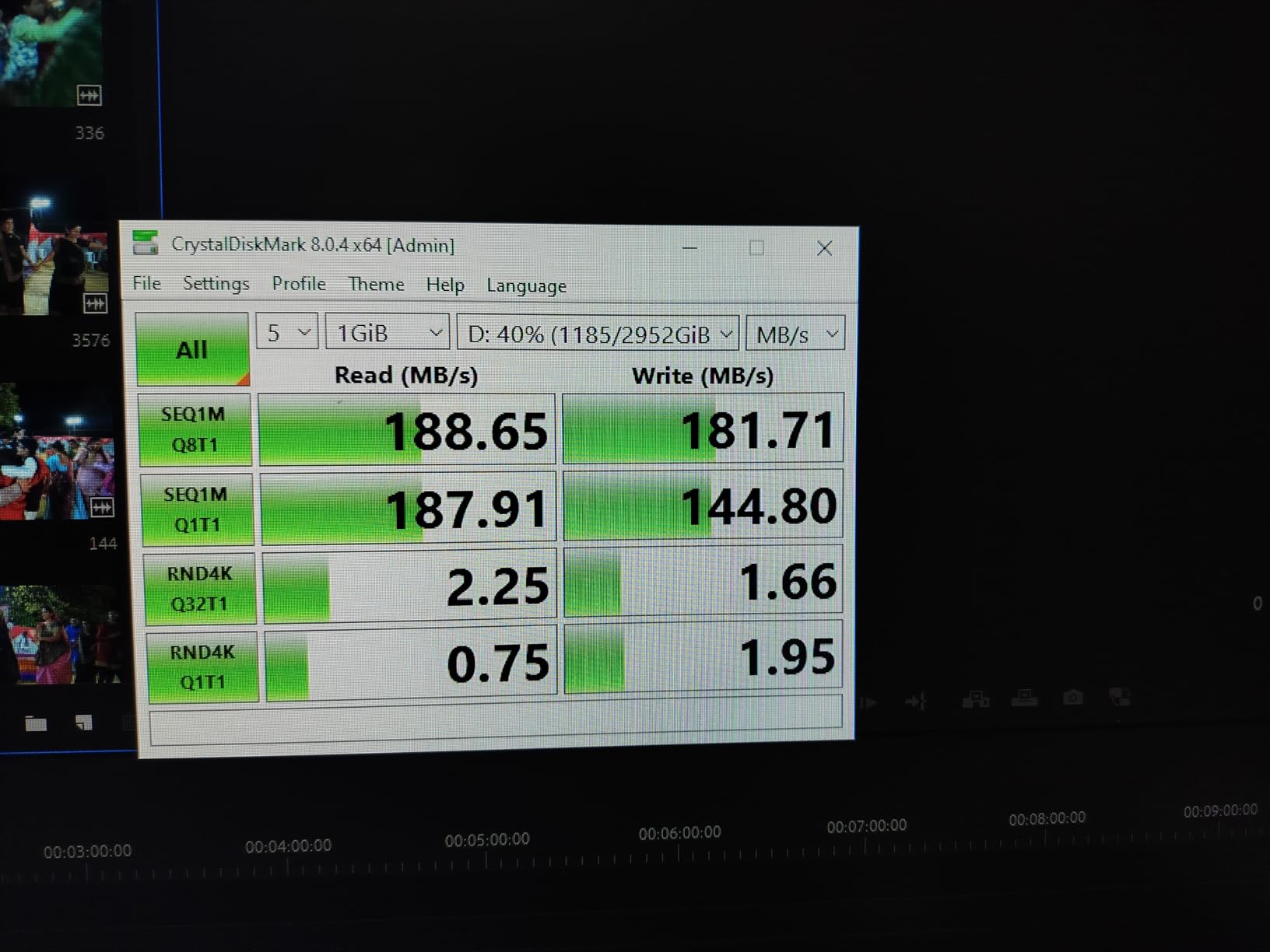The width and height of the screenshot is (1270, 952).
Task: Run the RND4K Q1T1 test
Action: tap(202, 667)
